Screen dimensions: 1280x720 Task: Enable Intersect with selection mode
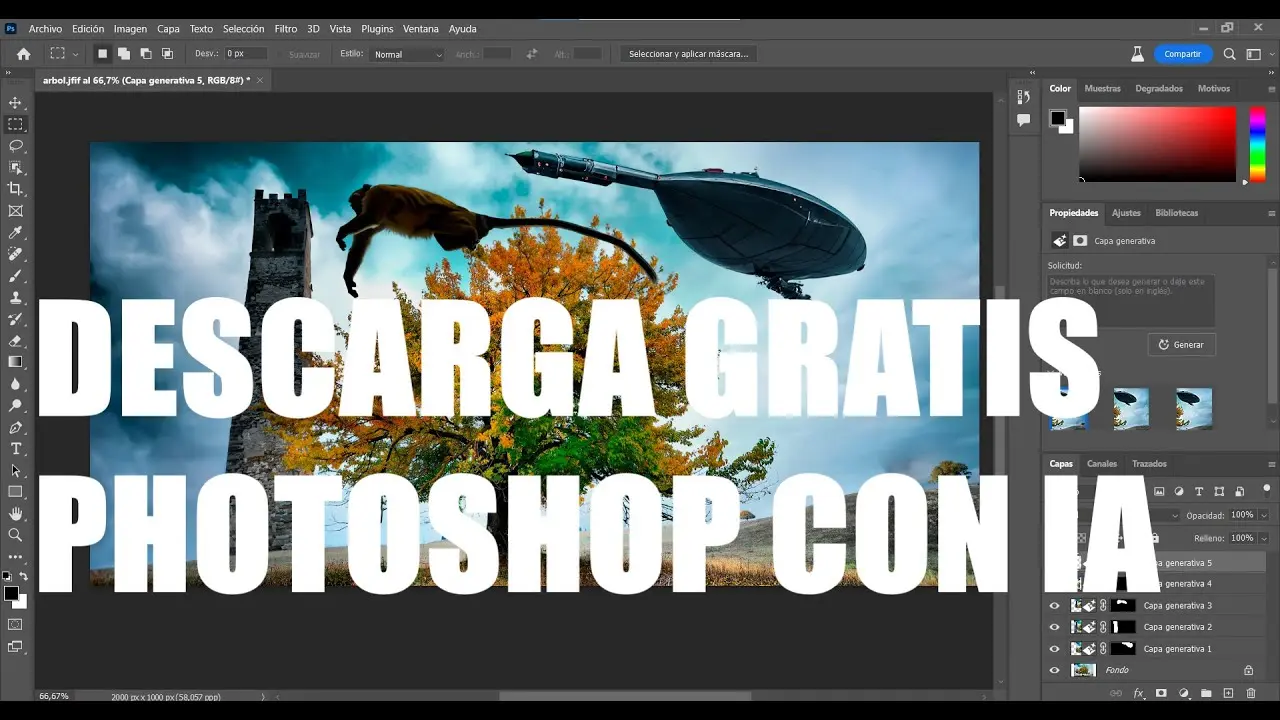(168, 54)
